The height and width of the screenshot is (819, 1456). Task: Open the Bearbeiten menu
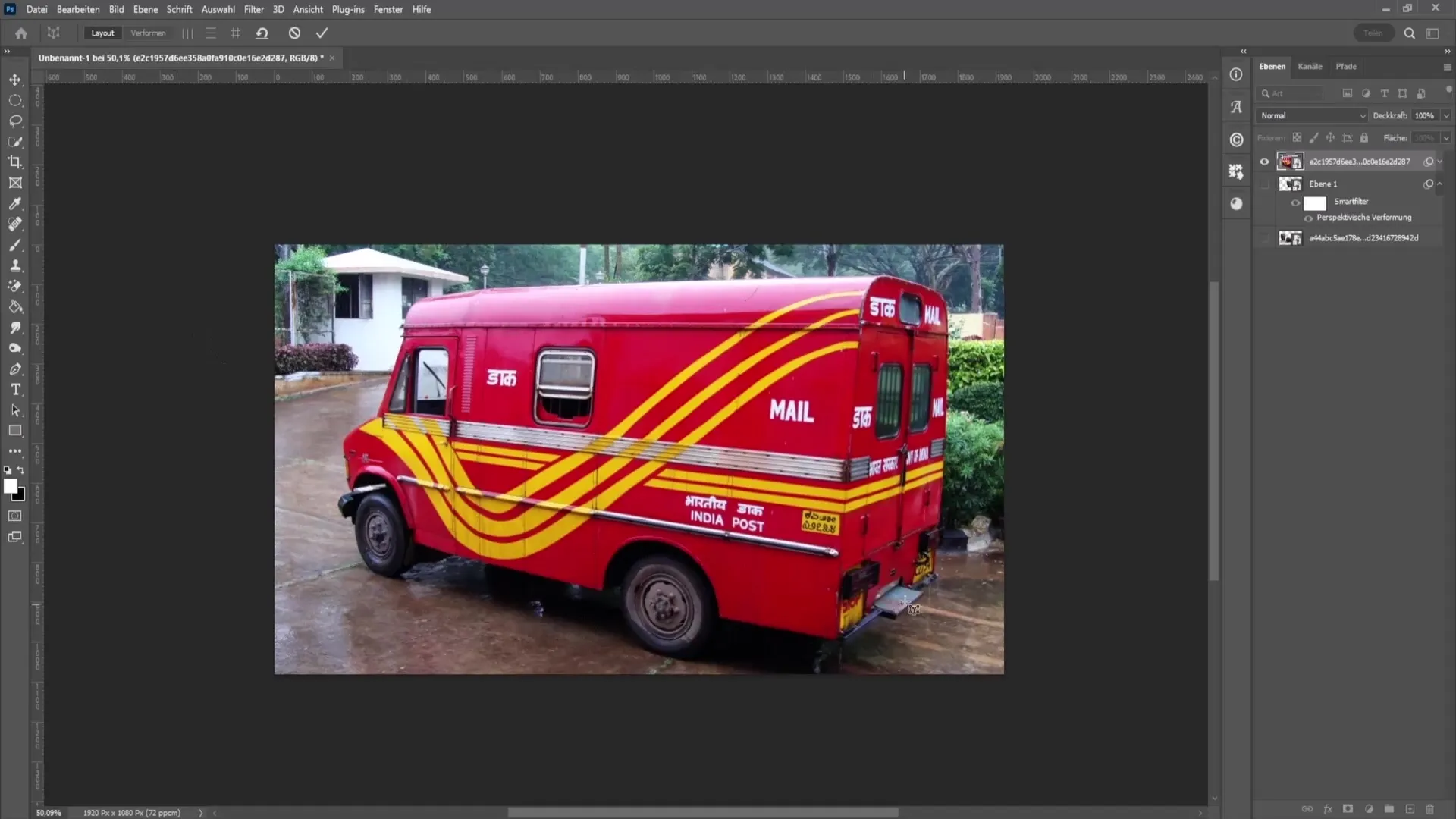point(78,9)
